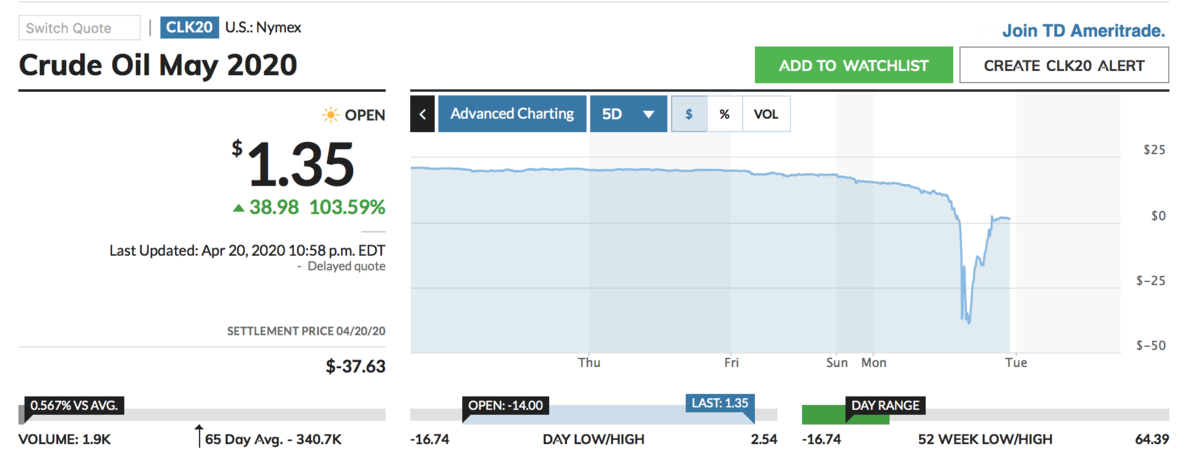Click the Delayed quote note
Viewport: 1200px width, 460px height.
pyautogui.click(x=346, y=266)
